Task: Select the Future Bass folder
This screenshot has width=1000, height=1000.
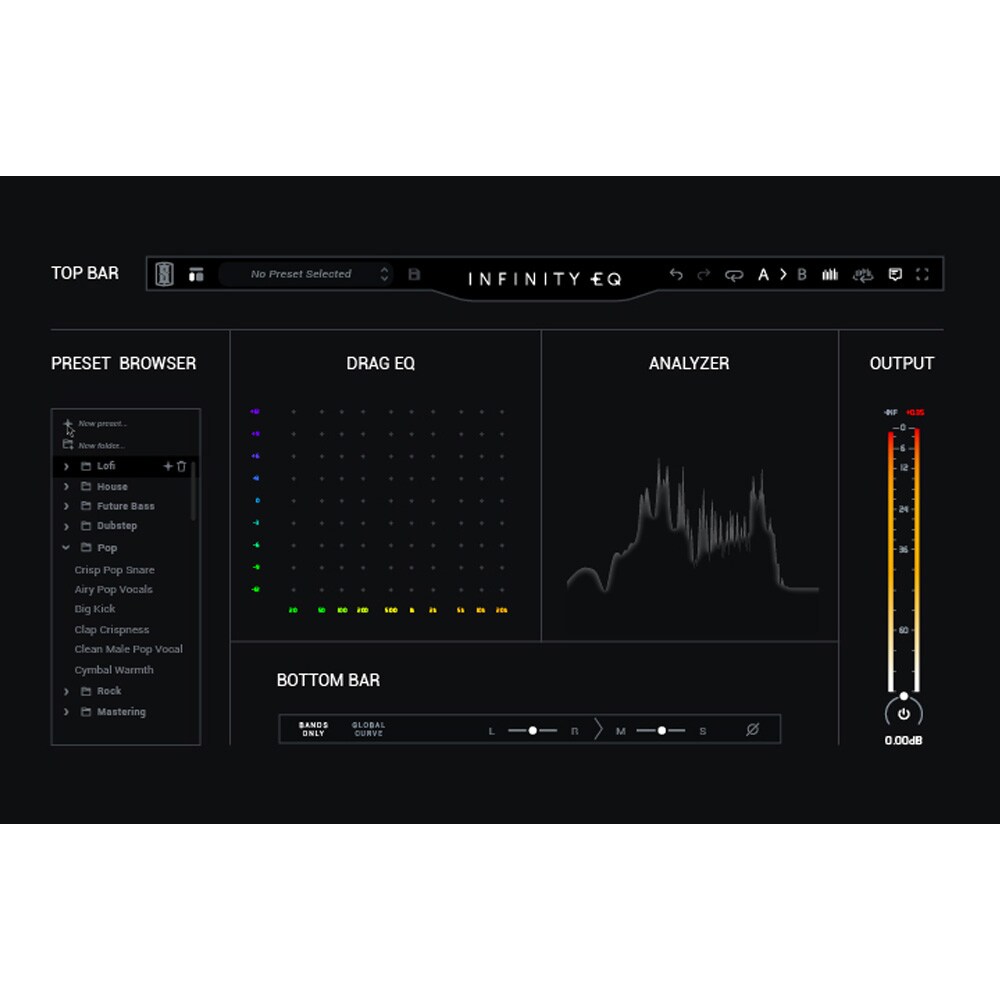Action: point(125,506)
